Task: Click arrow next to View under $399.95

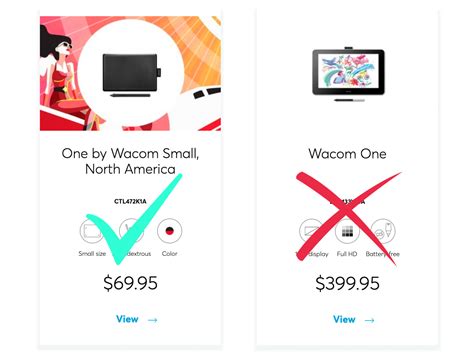Action: click(369, 320)
